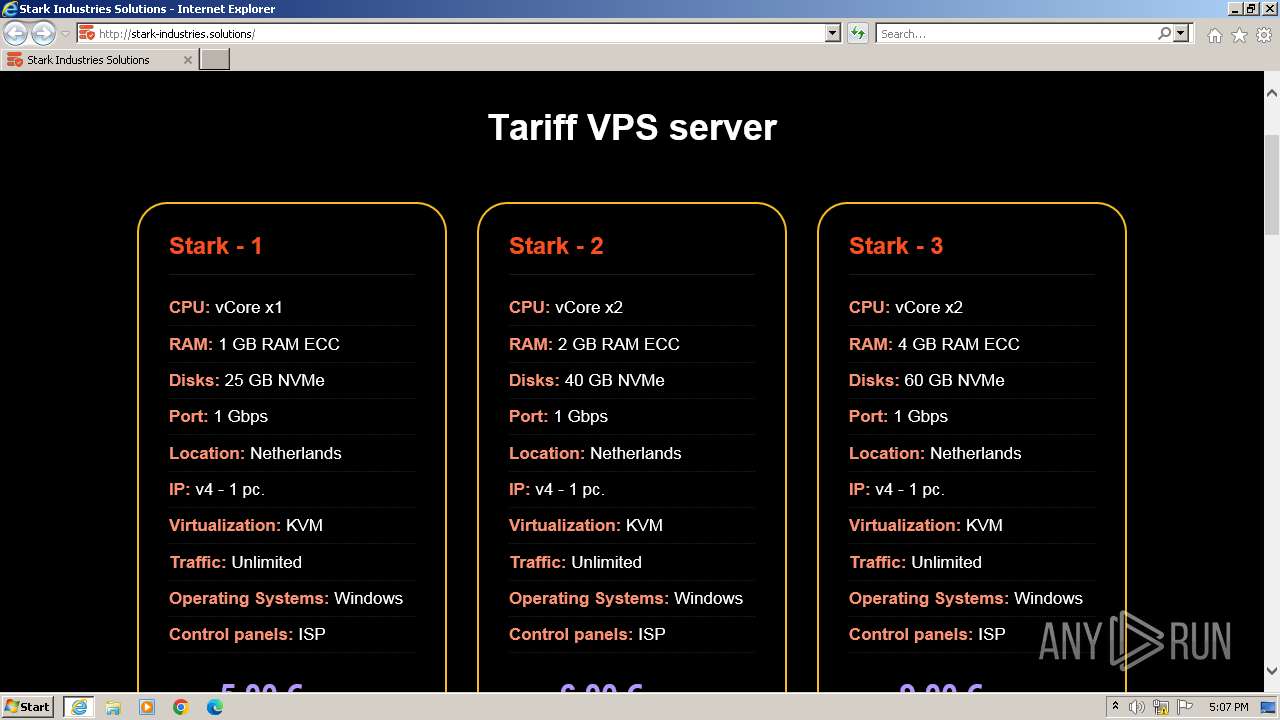Open the Tools gear icon
The width and height of the screenshot is (1280, 720).
pos(1264,35)
